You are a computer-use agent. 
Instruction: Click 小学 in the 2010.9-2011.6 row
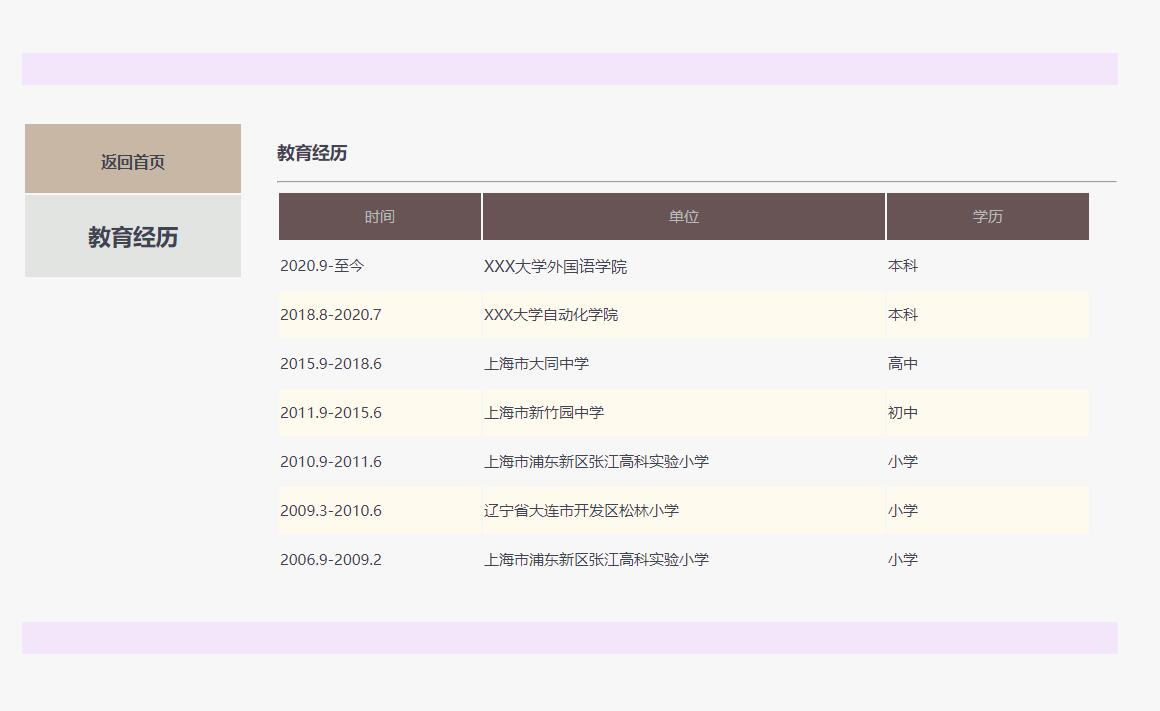tap(988, 461)
